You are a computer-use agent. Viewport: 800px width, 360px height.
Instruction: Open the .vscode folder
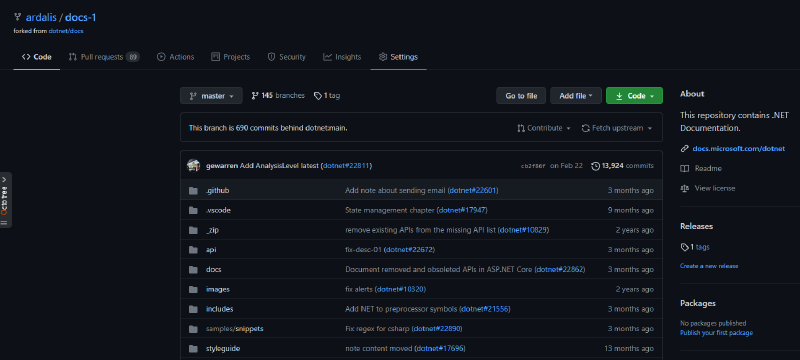point(218,211)
